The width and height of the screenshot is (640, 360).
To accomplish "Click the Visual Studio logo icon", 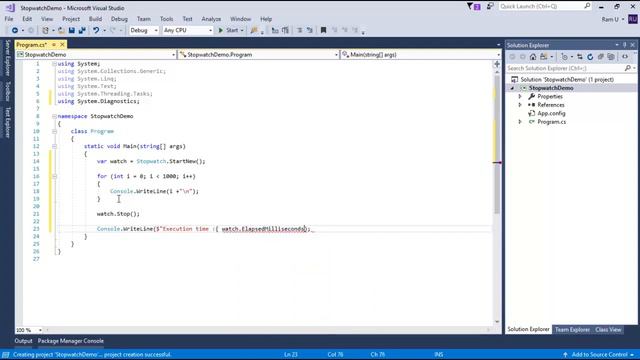I will [x=10, y=7].
